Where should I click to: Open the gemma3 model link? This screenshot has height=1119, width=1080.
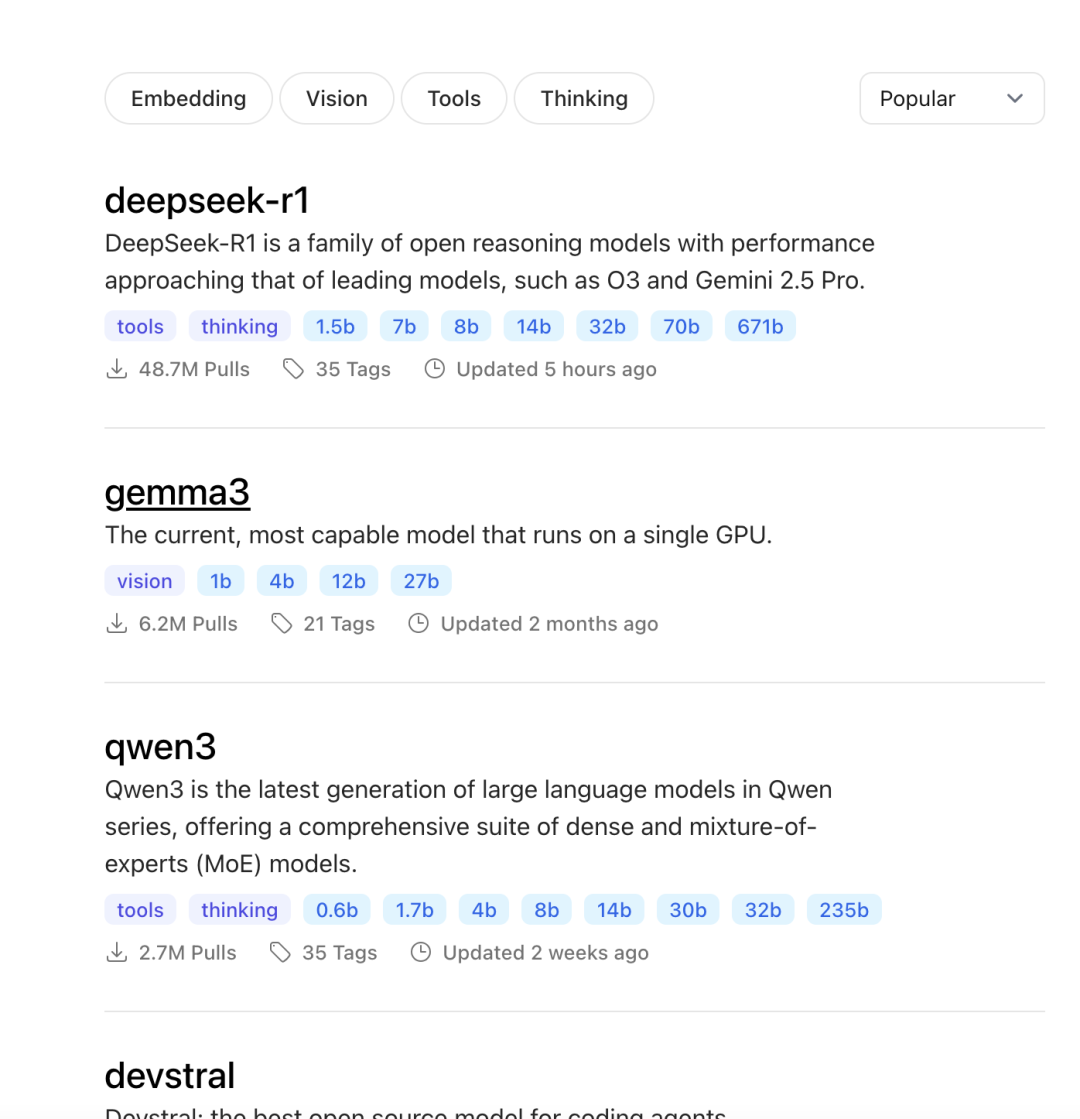pyautogui.click(x=177, y=492)
